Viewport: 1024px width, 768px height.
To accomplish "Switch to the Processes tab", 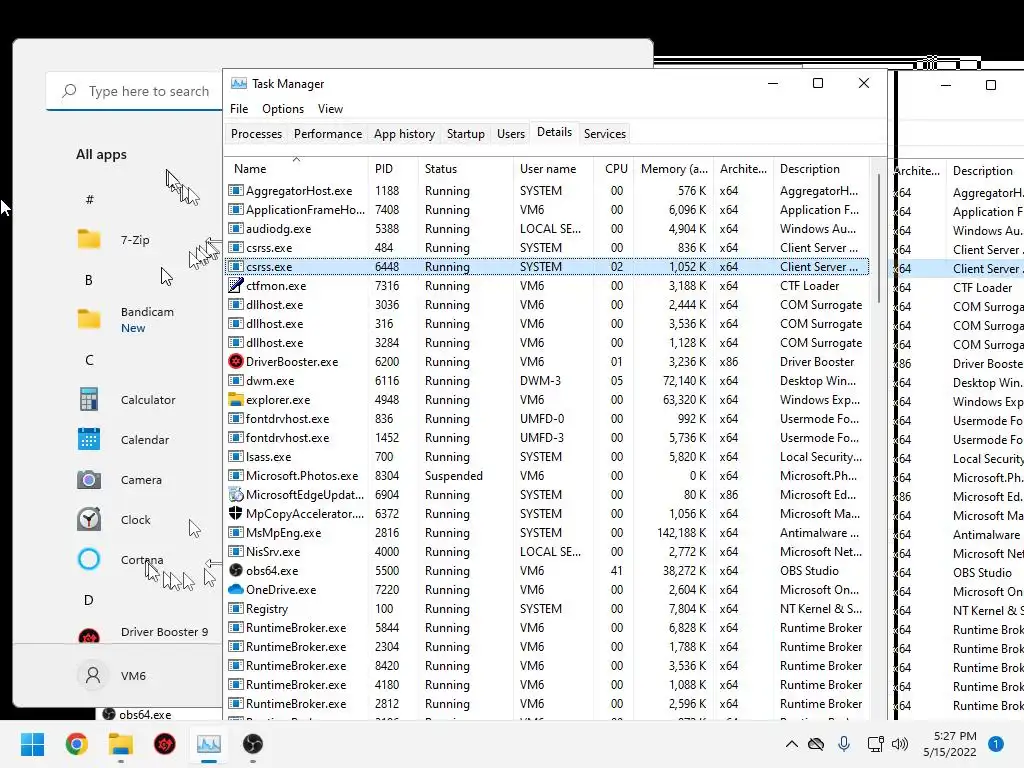I will click(x=257, y=134).
